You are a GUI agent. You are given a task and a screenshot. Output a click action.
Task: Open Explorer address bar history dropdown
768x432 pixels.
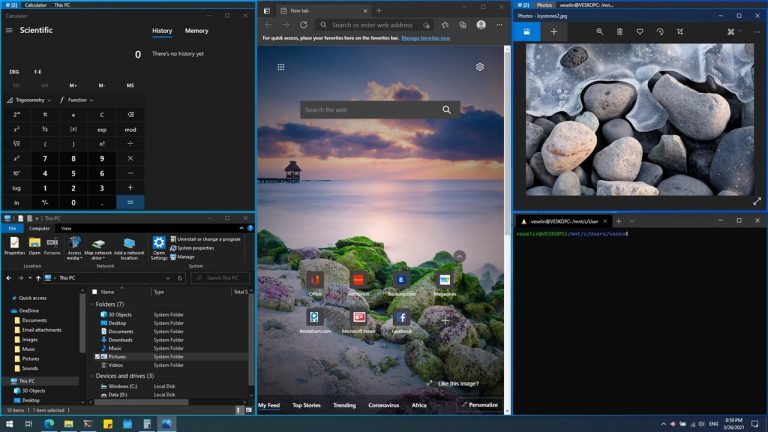click(x=168, y=278)
